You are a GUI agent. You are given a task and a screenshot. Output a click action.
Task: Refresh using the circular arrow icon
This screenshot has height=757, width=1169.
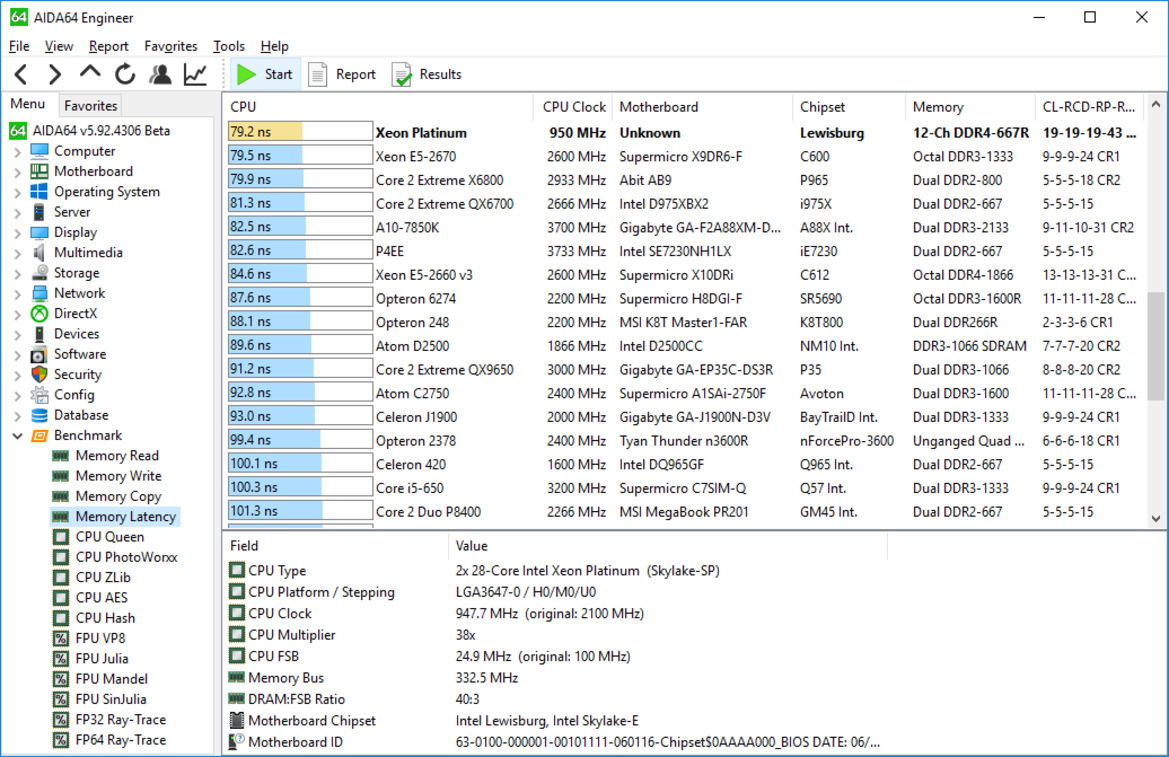125,74
